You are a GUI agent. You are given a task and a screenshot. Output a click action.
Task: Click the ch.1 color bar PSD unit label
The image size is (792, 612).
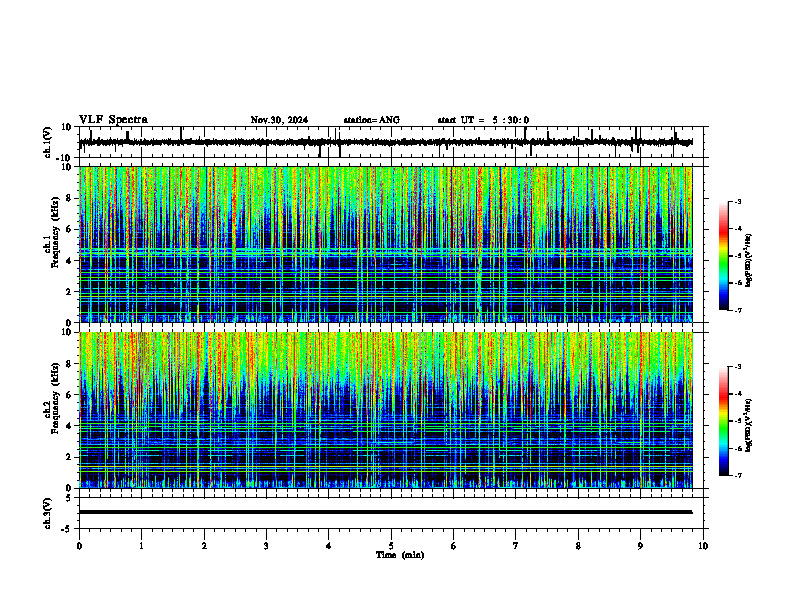click(749, 261)
